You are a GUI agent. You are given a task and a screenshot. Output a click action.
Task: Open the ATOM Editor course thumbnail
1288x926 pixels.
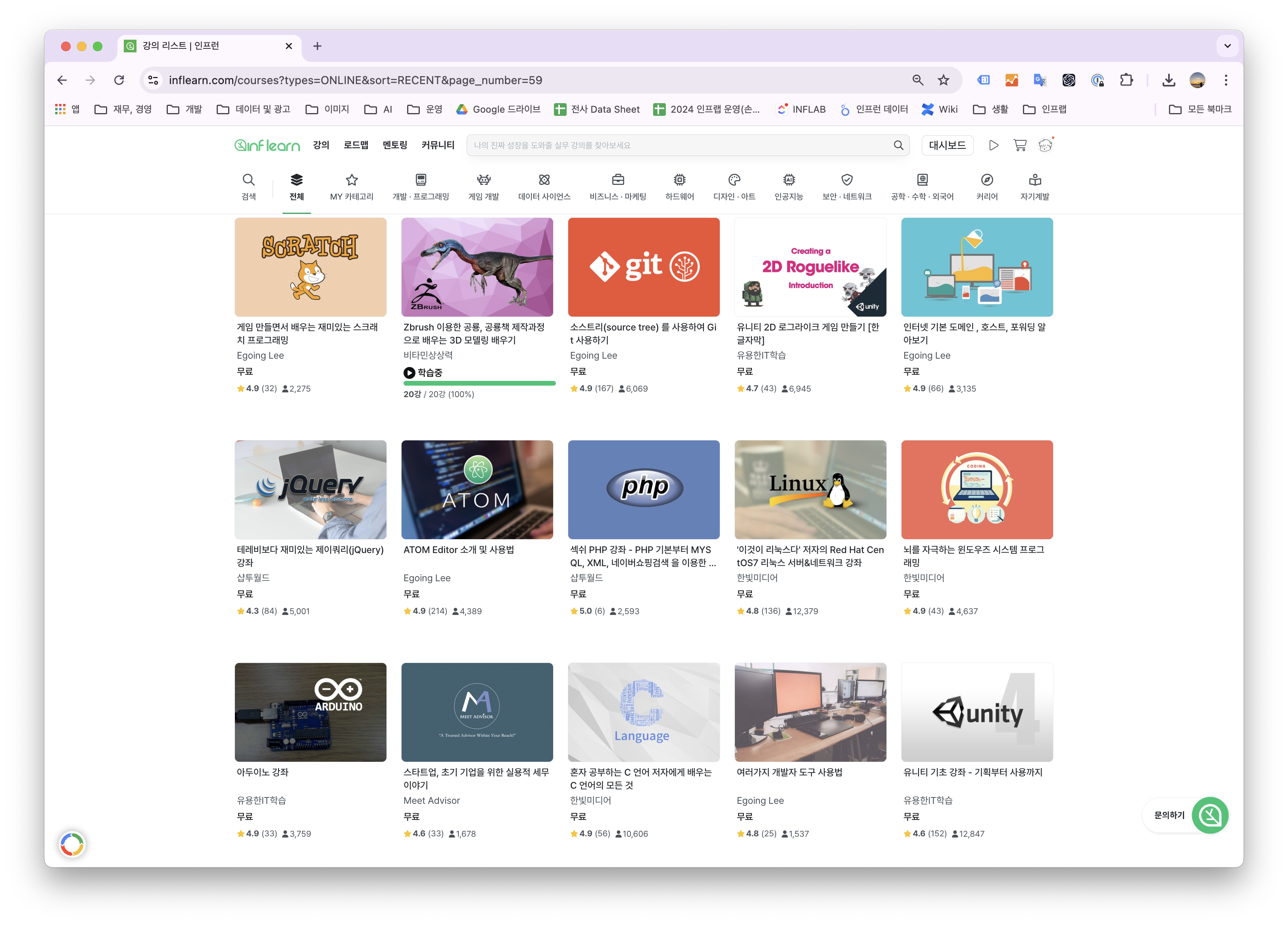point(477,490)
